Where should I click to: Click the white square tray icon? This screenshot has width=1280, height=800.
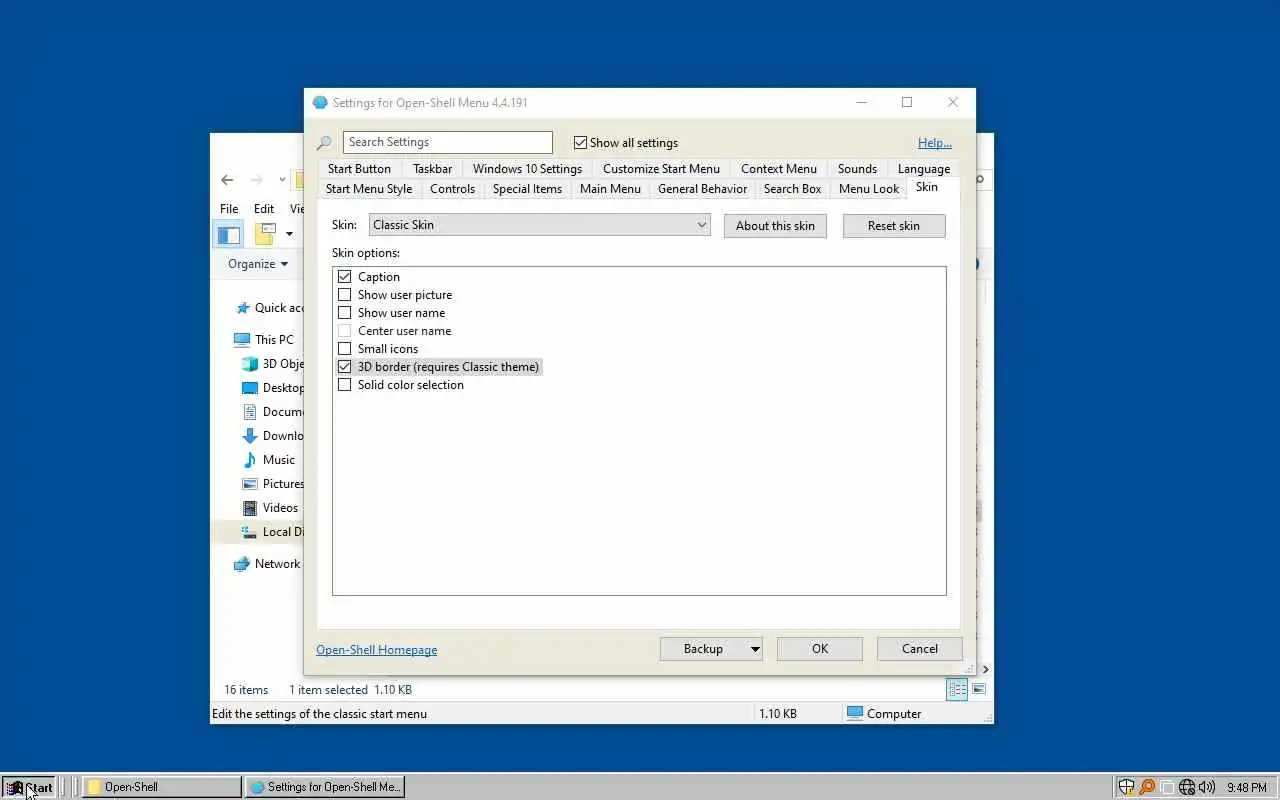1167,787
